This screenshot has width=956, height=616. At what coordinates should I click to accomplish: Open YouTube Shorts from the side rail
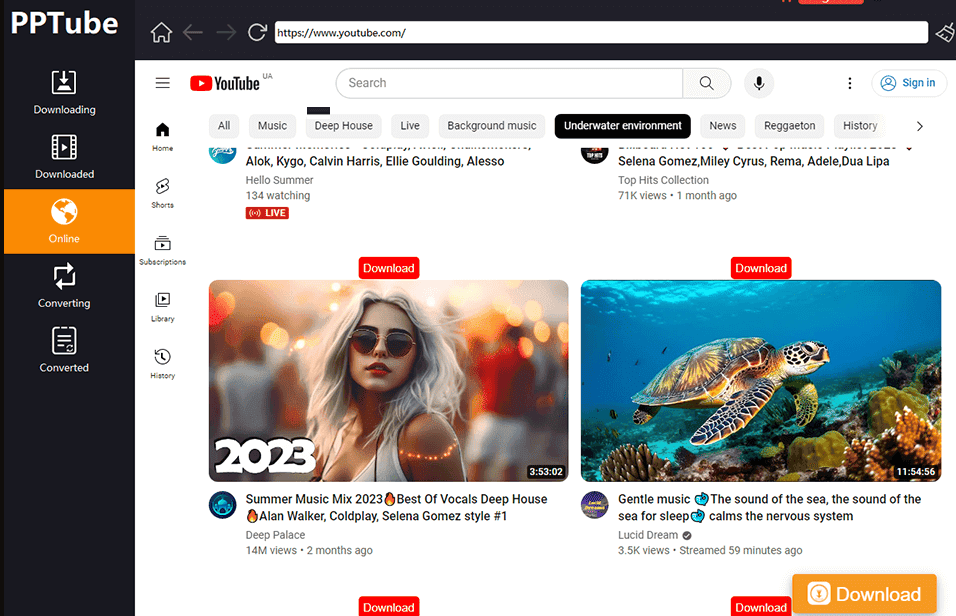coord(162,193)
